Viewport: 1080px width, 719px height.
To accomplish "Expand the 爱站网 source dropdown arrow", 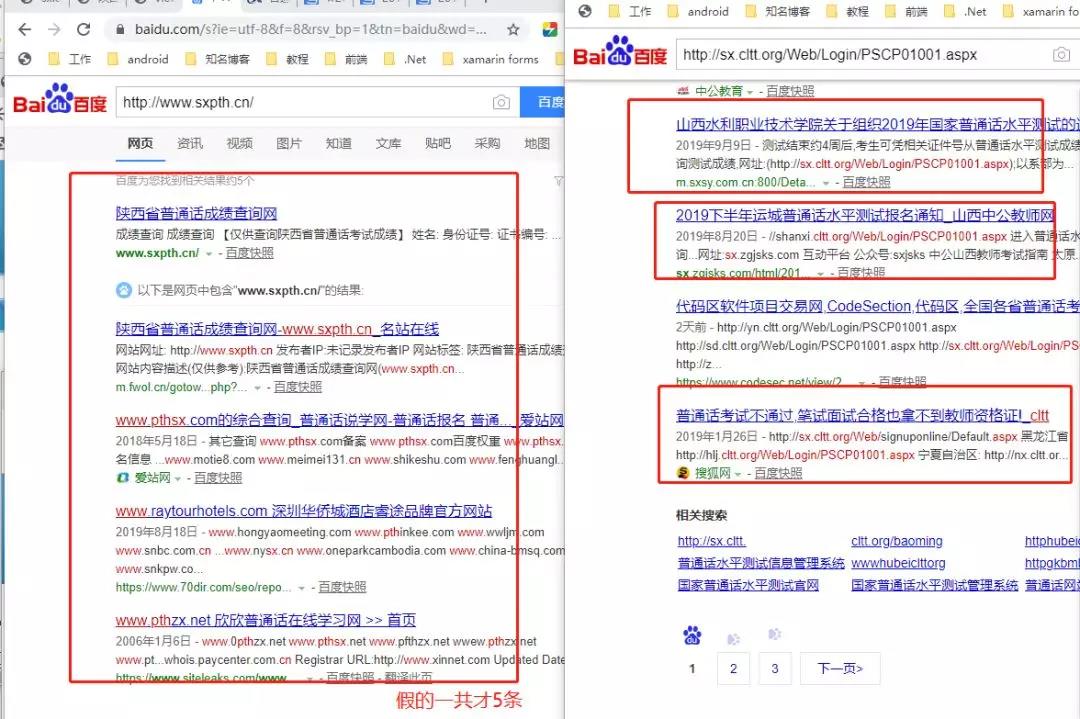I will tap(178, 479).
